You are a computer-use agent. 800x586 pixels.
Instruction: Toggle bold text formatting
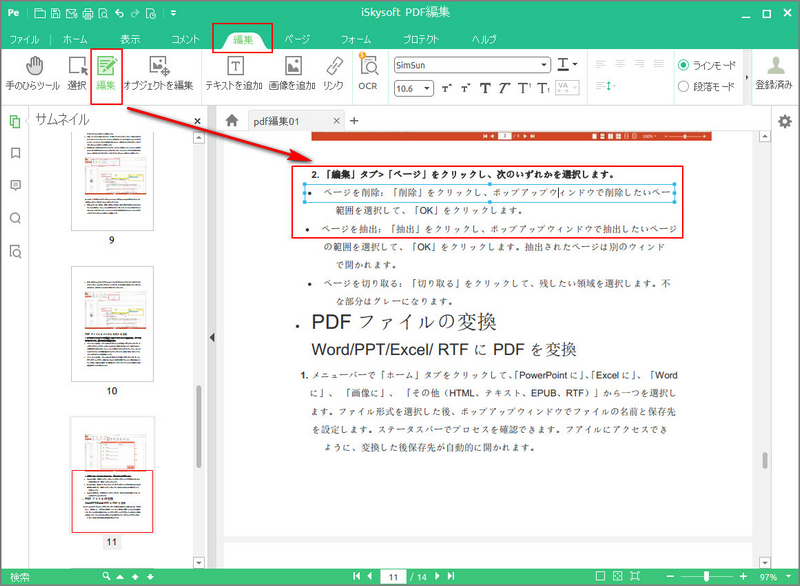point(485,89)
